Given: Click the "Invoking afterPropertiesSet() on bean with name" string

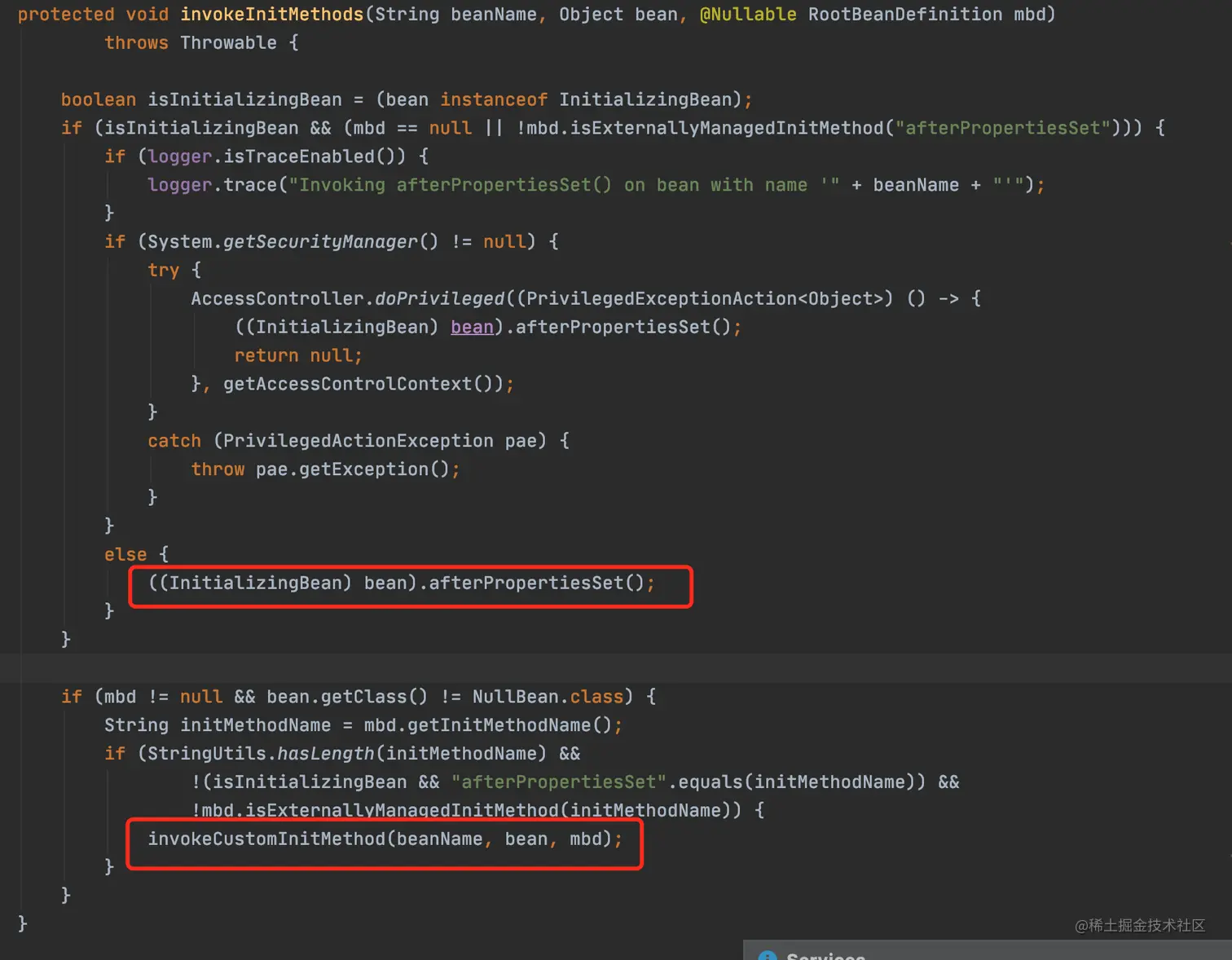Looking at the screenshot, I should [x=564, y=185].
